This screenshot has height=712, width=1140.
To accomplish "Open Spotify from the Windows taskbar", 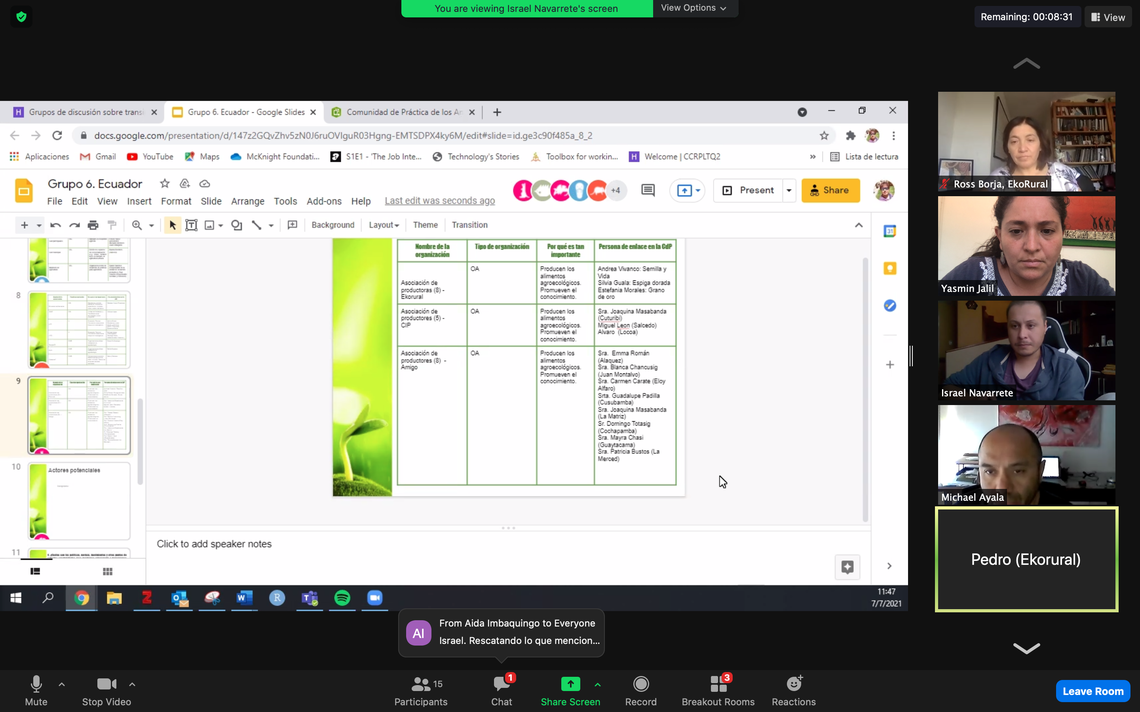I will [x=342, y=598].
